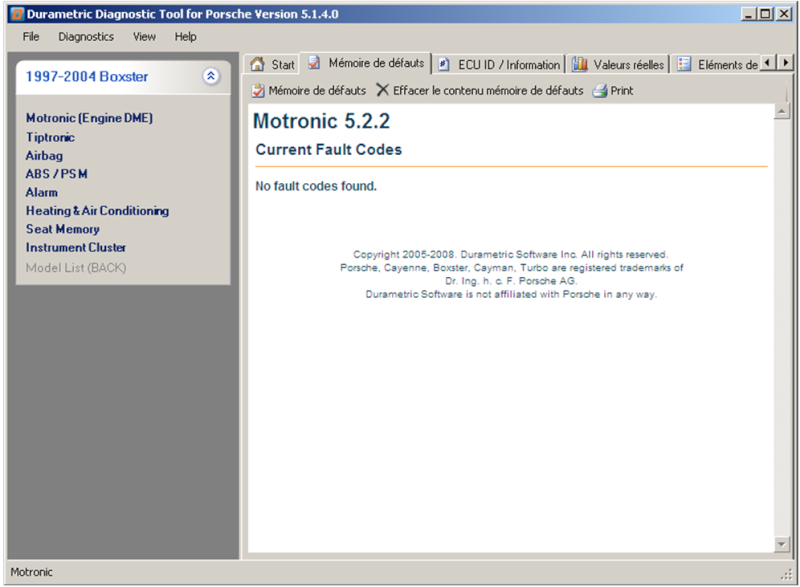The height and width of the screenshot is (587, 800).
Task: Select Motronic (Engine DME) module
Action: [89, 118]
